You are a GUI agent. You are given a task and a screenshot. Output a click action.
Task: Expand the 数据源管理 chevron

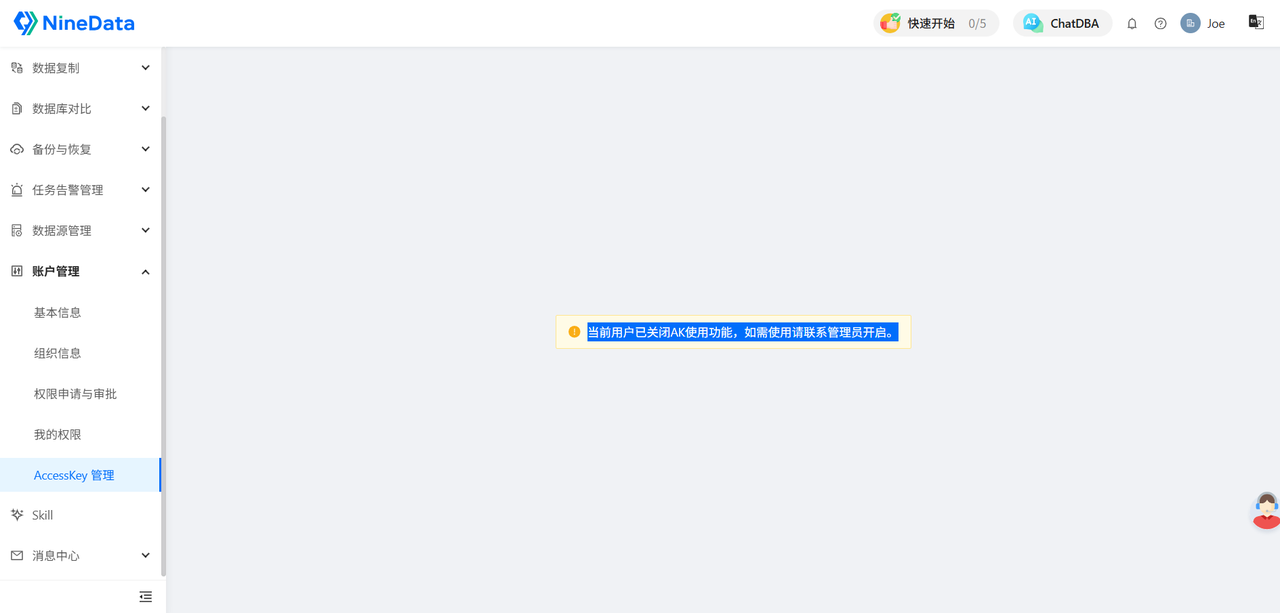(x=145, y=231)
